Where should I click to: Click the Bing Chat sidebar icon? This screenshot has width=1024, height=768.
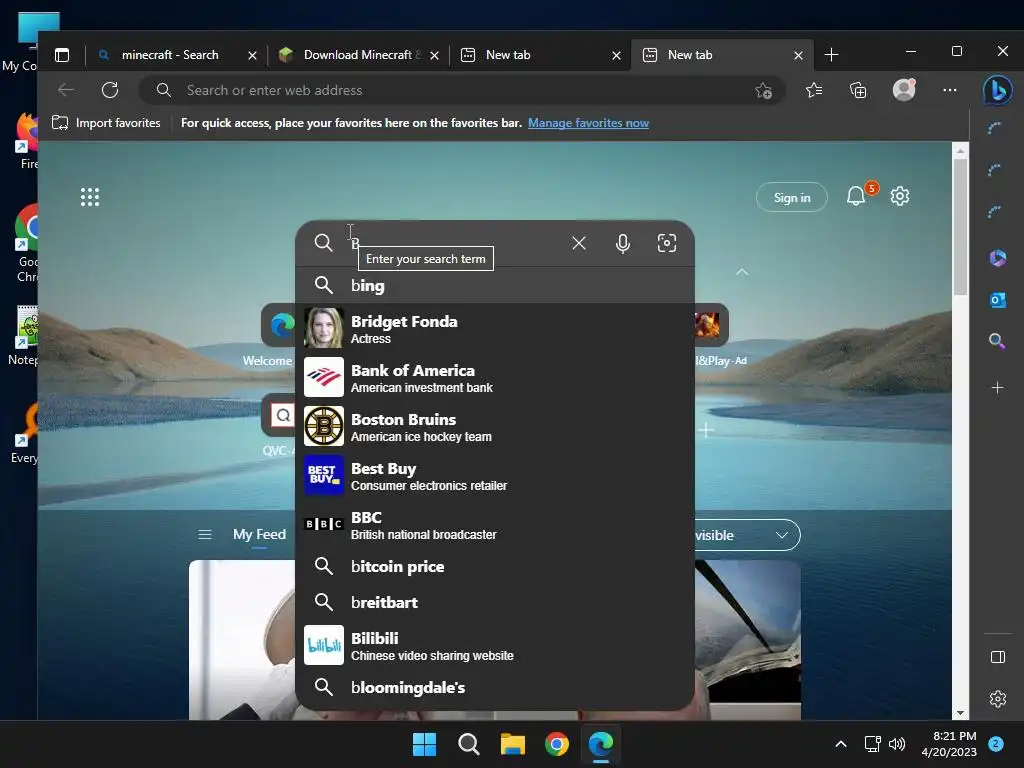(x=997, y=90)
